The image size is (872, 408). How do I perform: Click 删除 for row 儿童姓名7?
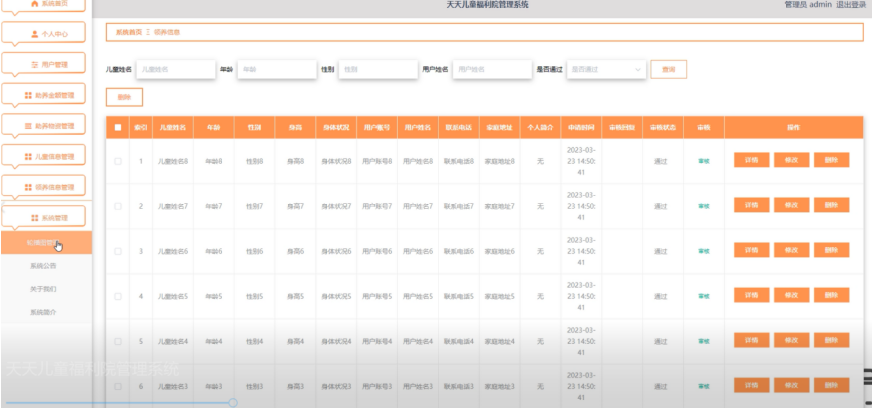831,205
